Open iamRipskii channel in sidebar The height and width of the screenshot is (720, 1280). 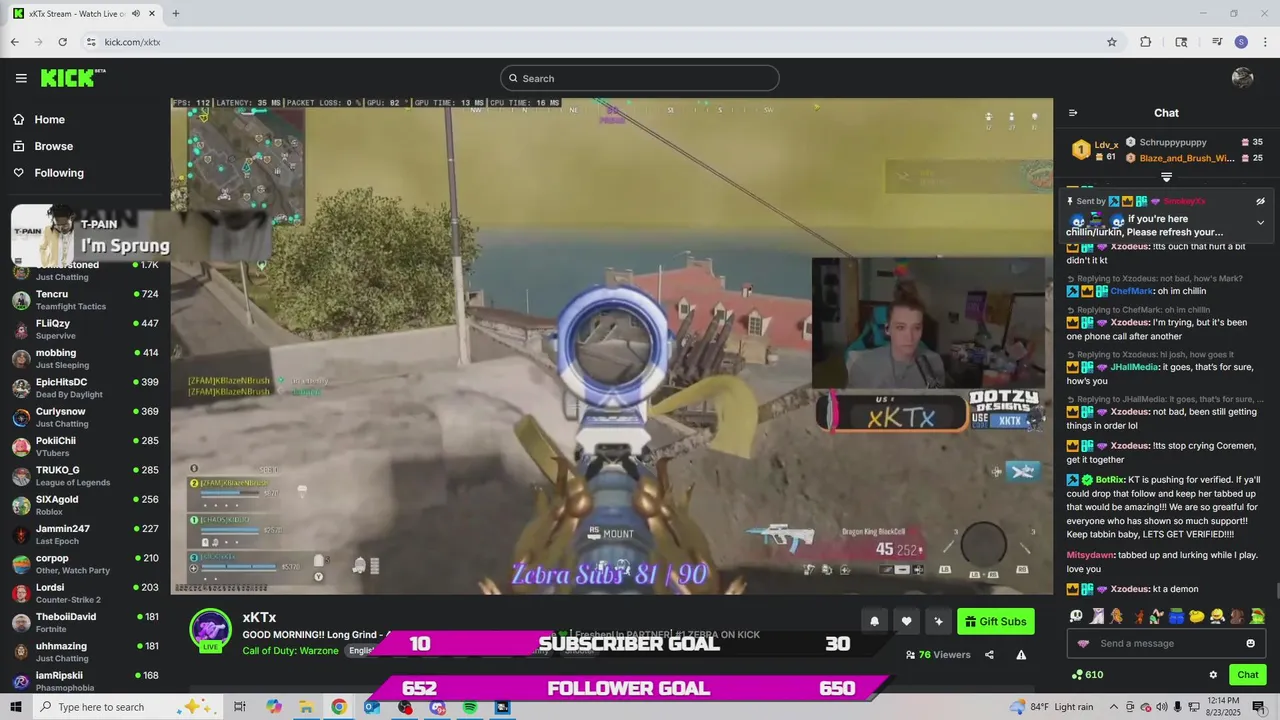(85, 681)
